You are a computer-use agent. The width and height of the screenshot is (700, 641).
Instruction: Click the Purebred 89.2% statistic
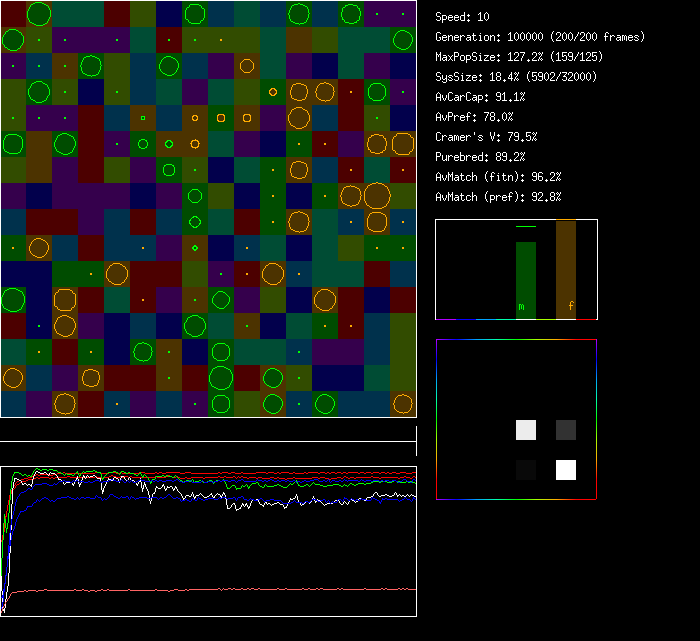click(480, 157)
